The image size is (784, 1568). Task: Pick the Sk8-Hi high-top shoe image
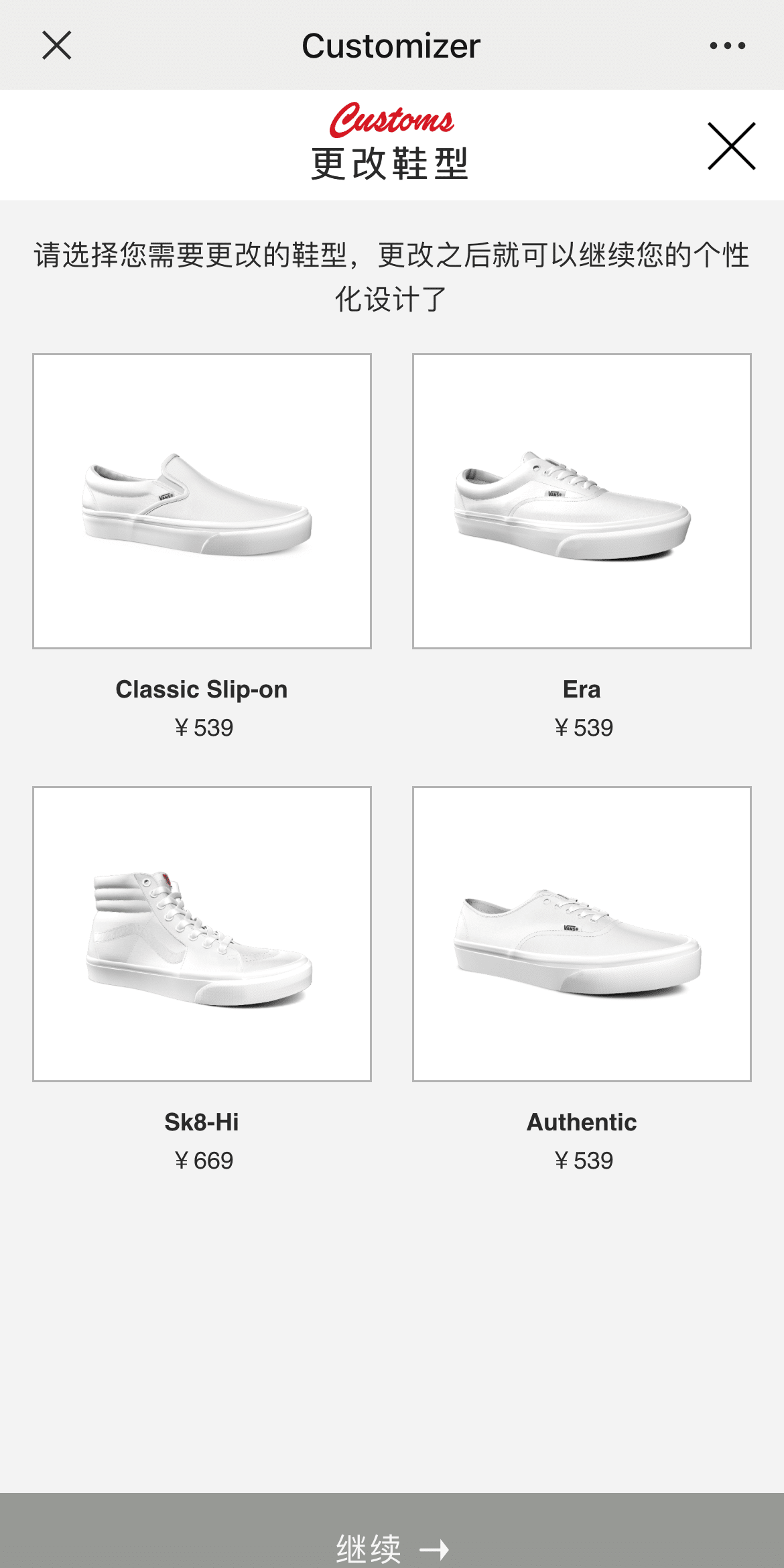click(x=202, y=933)
